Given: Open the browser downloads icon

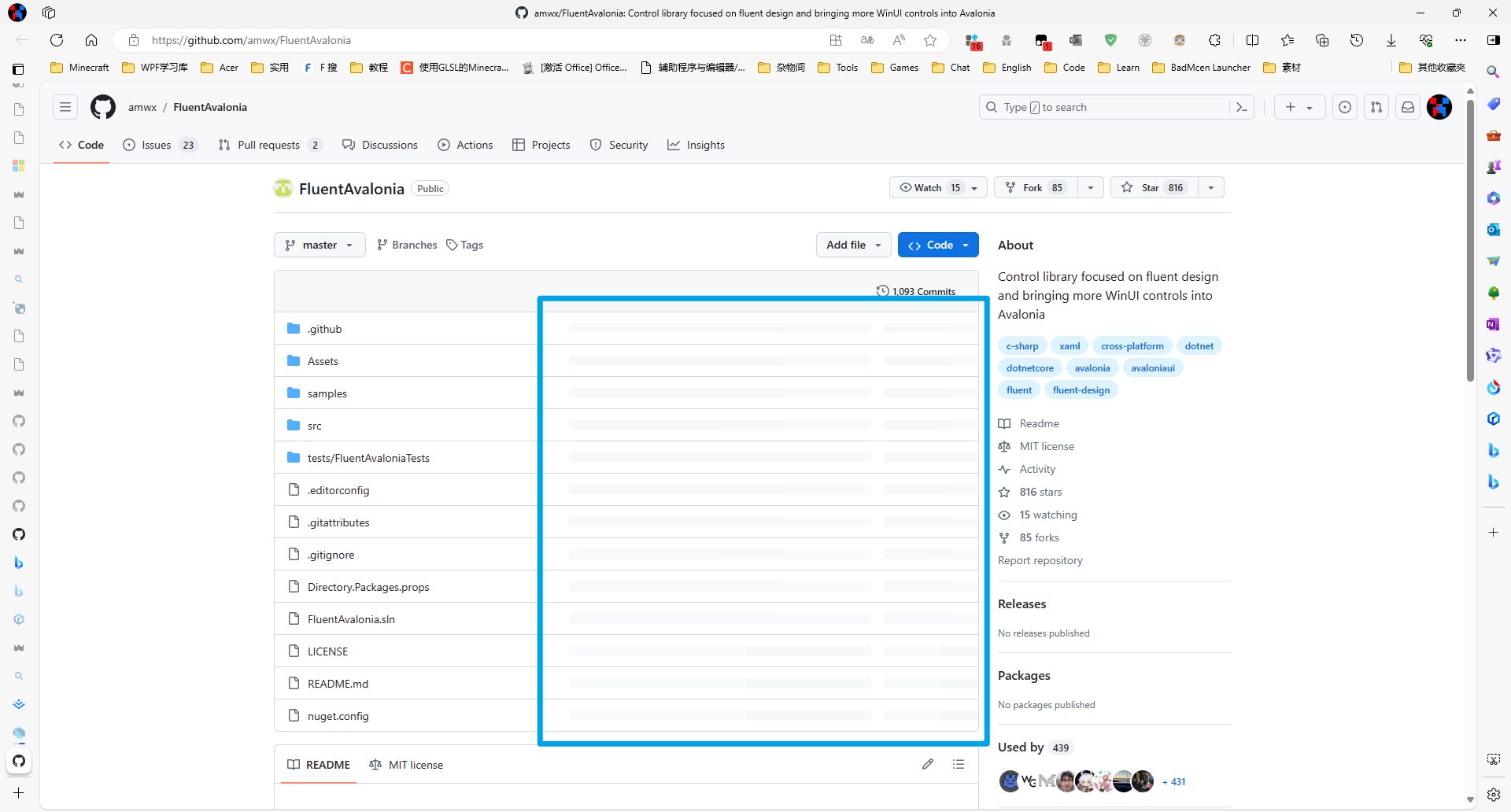Looking at the screenshot, I should pos(1391,40).
